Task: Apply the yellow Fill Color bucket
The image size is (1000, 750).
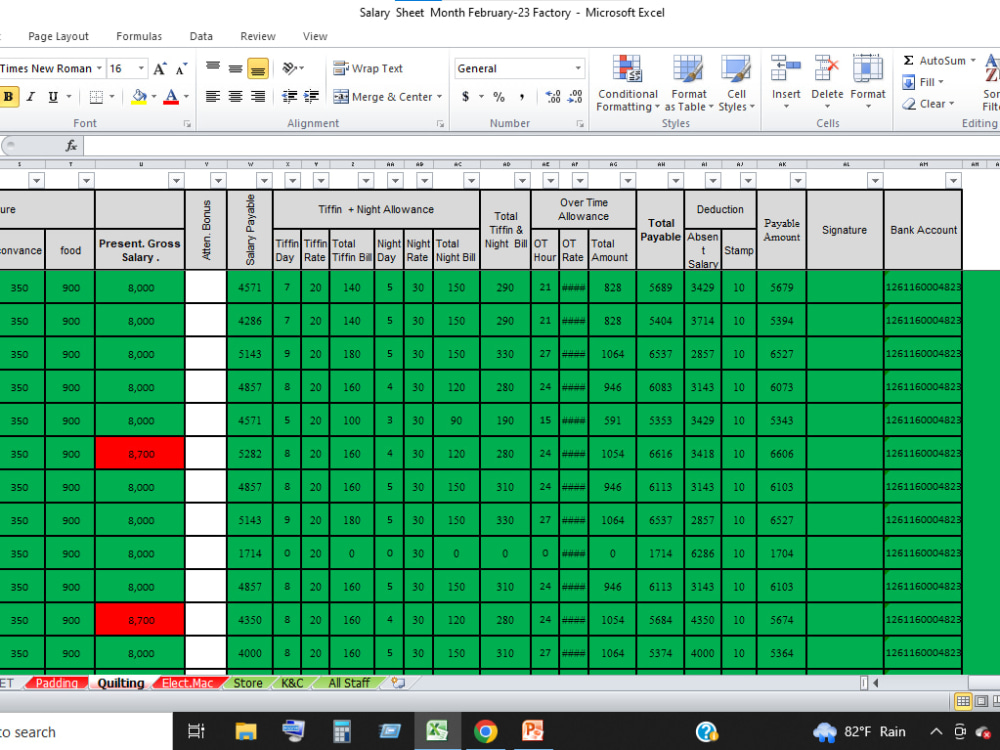Action: tap(139, 97)
